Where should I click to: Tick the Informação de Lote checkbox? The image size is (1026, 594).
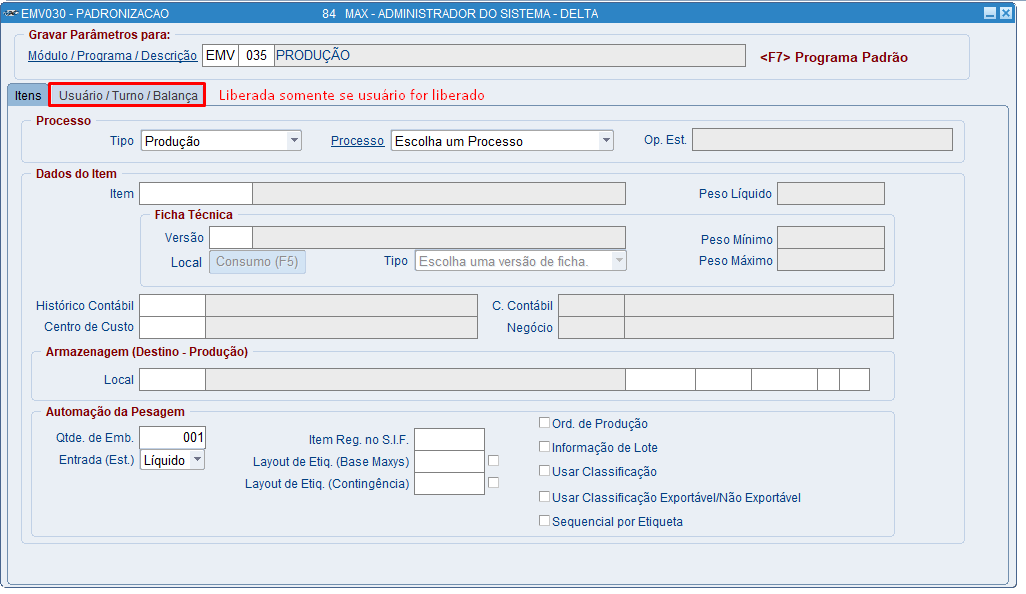tap(544, 447)
